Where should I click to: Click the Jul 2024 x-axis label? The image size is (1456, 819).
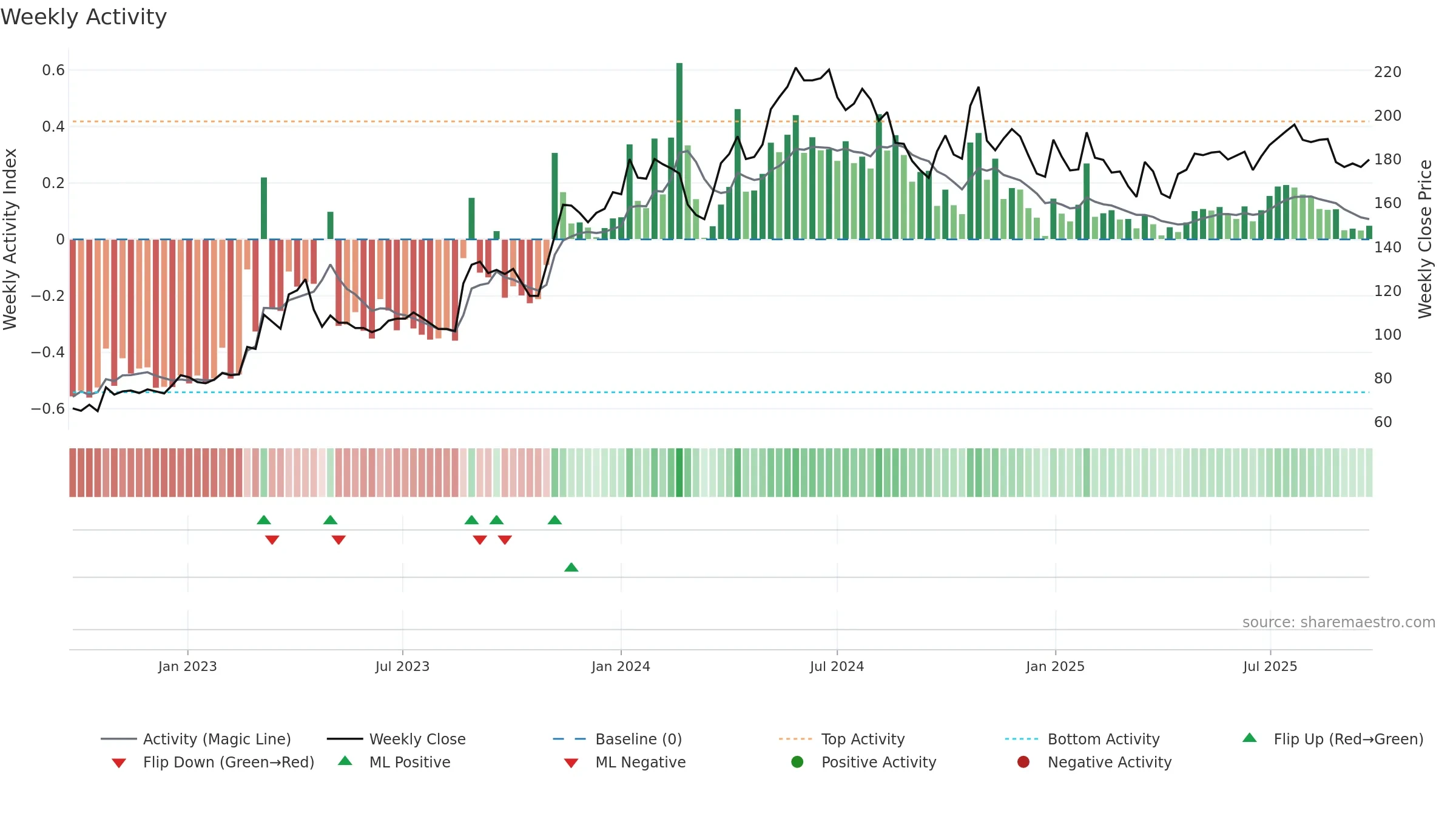point(837,667)
